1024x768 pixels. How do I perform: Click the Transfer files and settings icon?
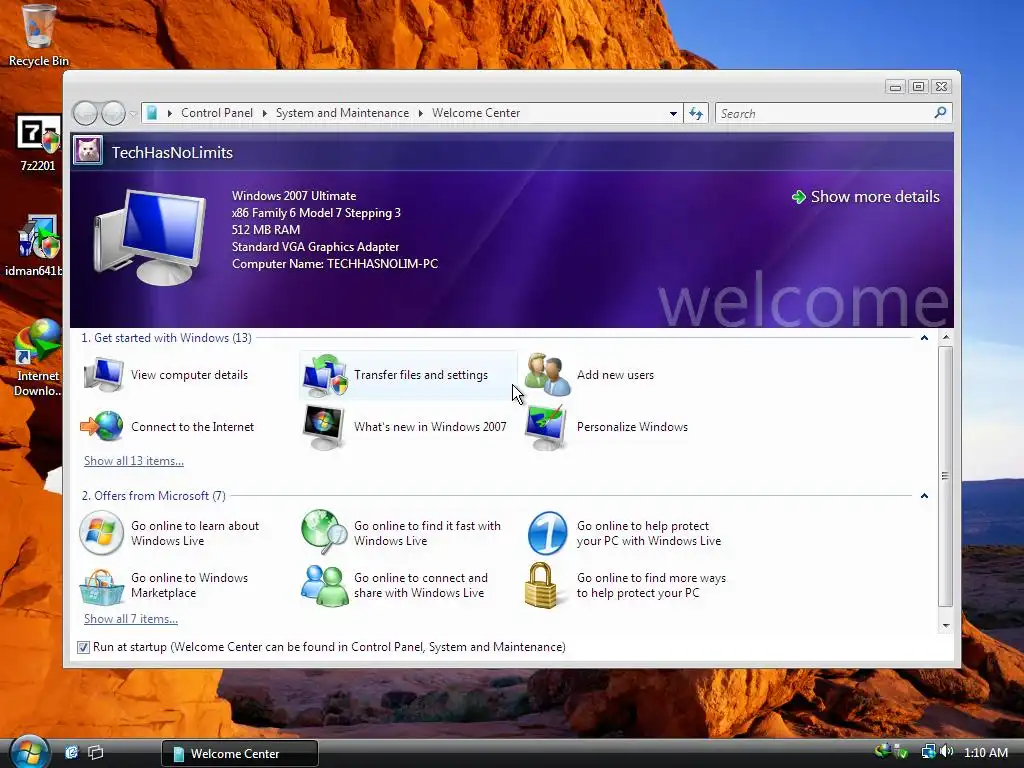pos(325,376)
